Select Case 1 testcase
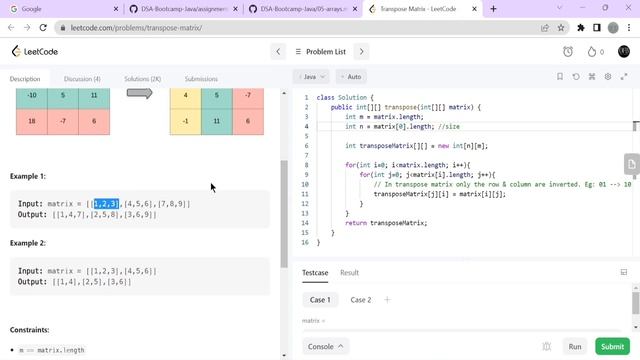 click(320, 300)
